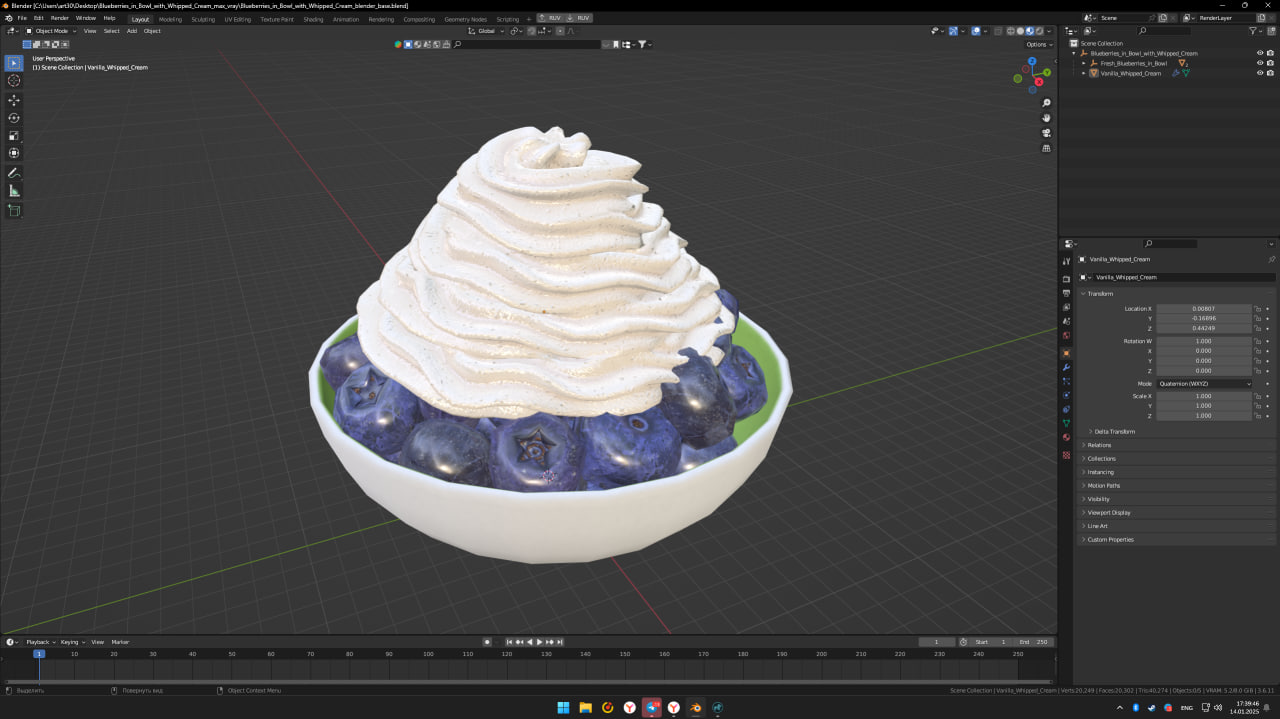Open the Particles properties tab

point(1066,381)
